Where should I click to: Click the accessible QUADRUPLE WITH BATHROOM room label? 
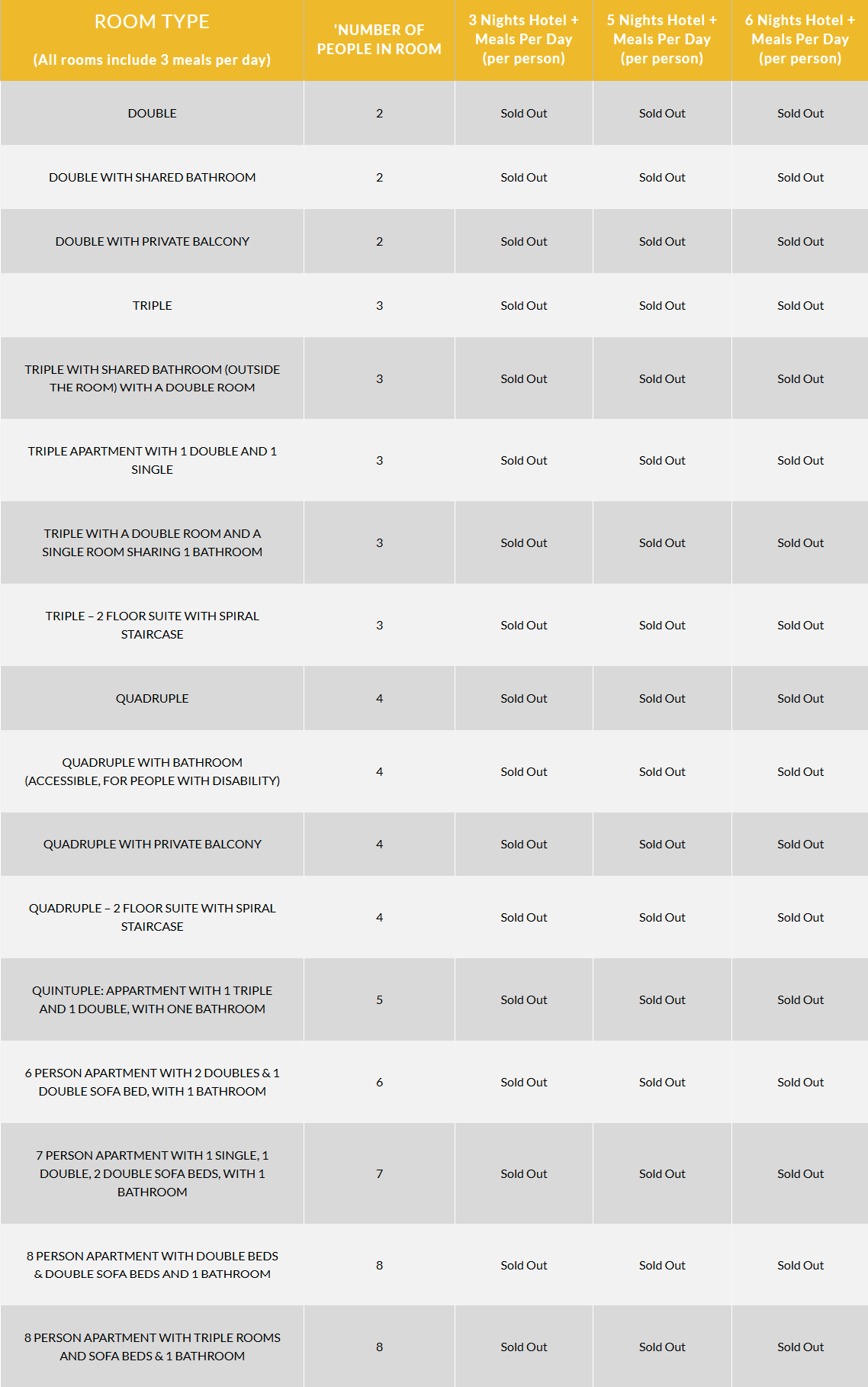tap(152, 771)
